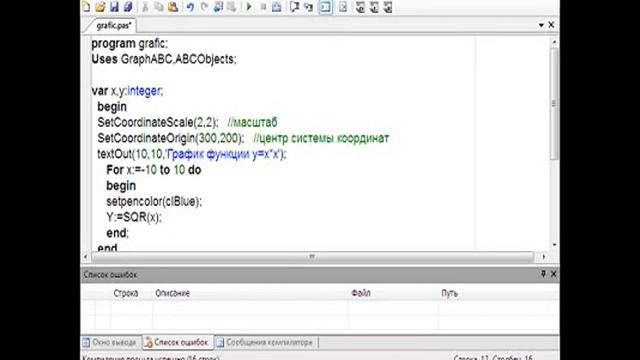Click the horizontal scrollbar thumb
Screen dimensions: 640x360
pos(313,257)
